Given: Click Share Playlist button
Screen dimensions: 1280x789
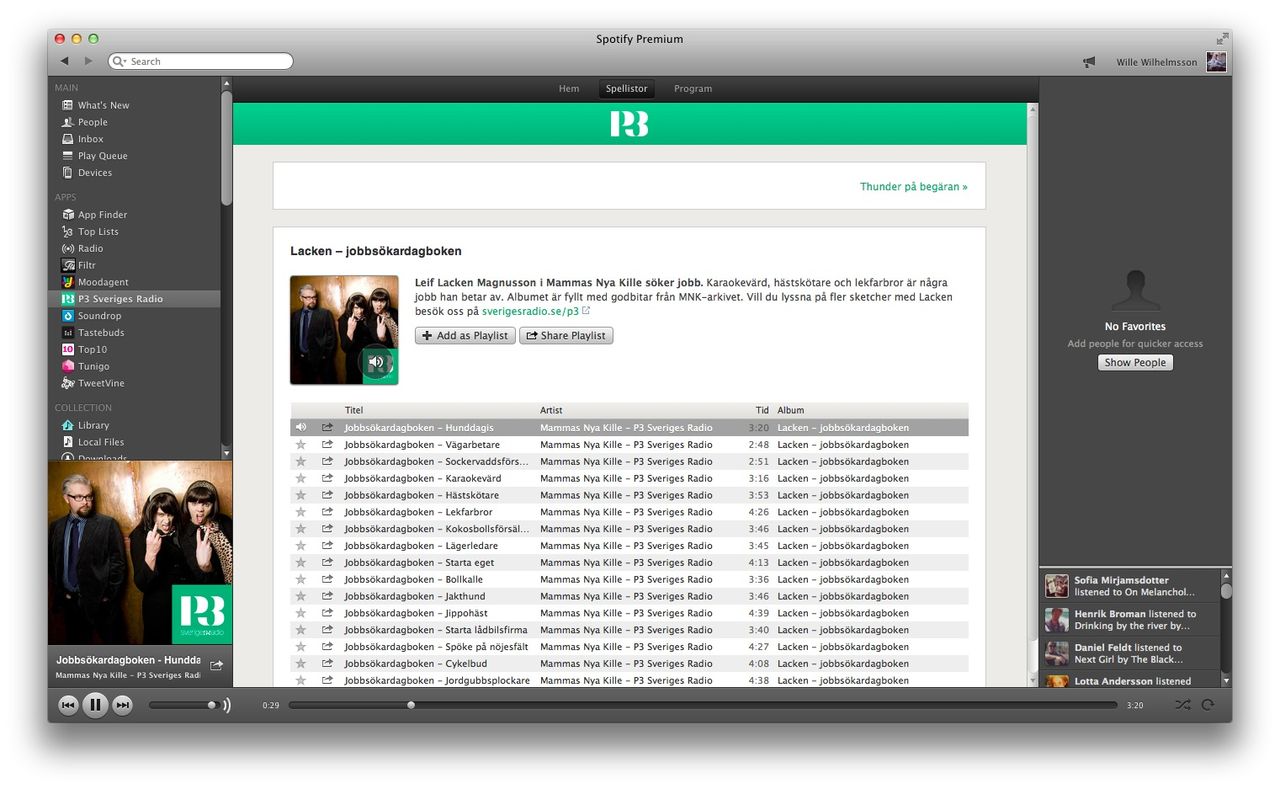Looking at the screenshot, I should pyautogui.click(x=566, y=336).
